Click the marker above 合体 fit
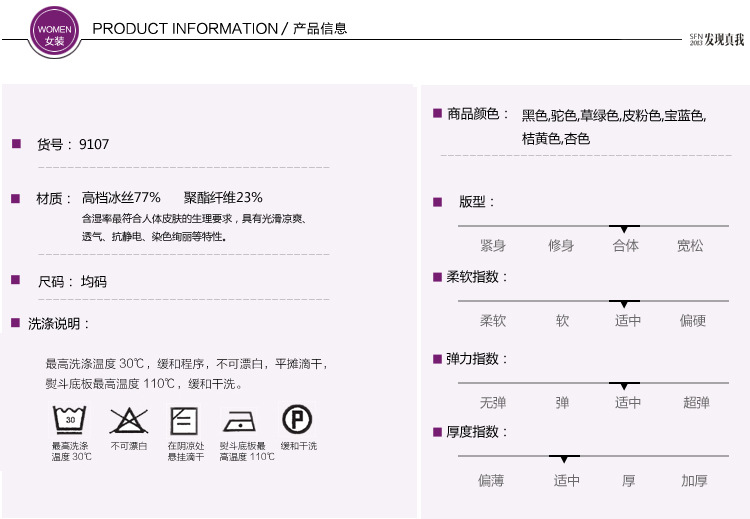 [624, 229]
